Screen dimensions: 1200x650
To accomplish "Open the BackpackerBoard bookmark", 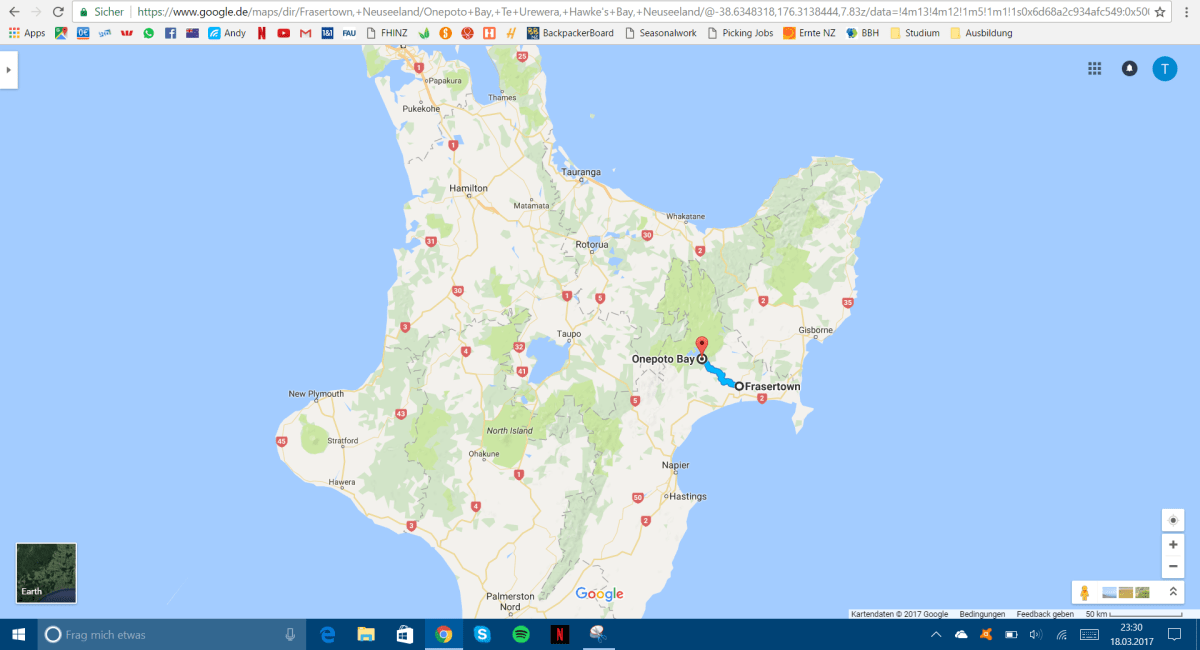I will click(570, 33).
